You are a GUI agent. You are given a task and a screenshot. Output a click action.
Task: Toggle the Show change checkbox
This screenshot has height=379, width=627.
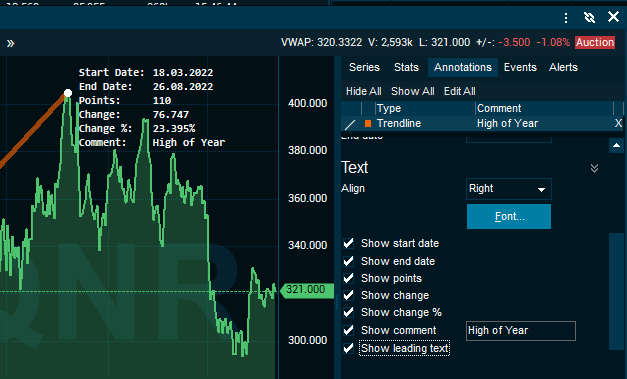coord(348,295)
